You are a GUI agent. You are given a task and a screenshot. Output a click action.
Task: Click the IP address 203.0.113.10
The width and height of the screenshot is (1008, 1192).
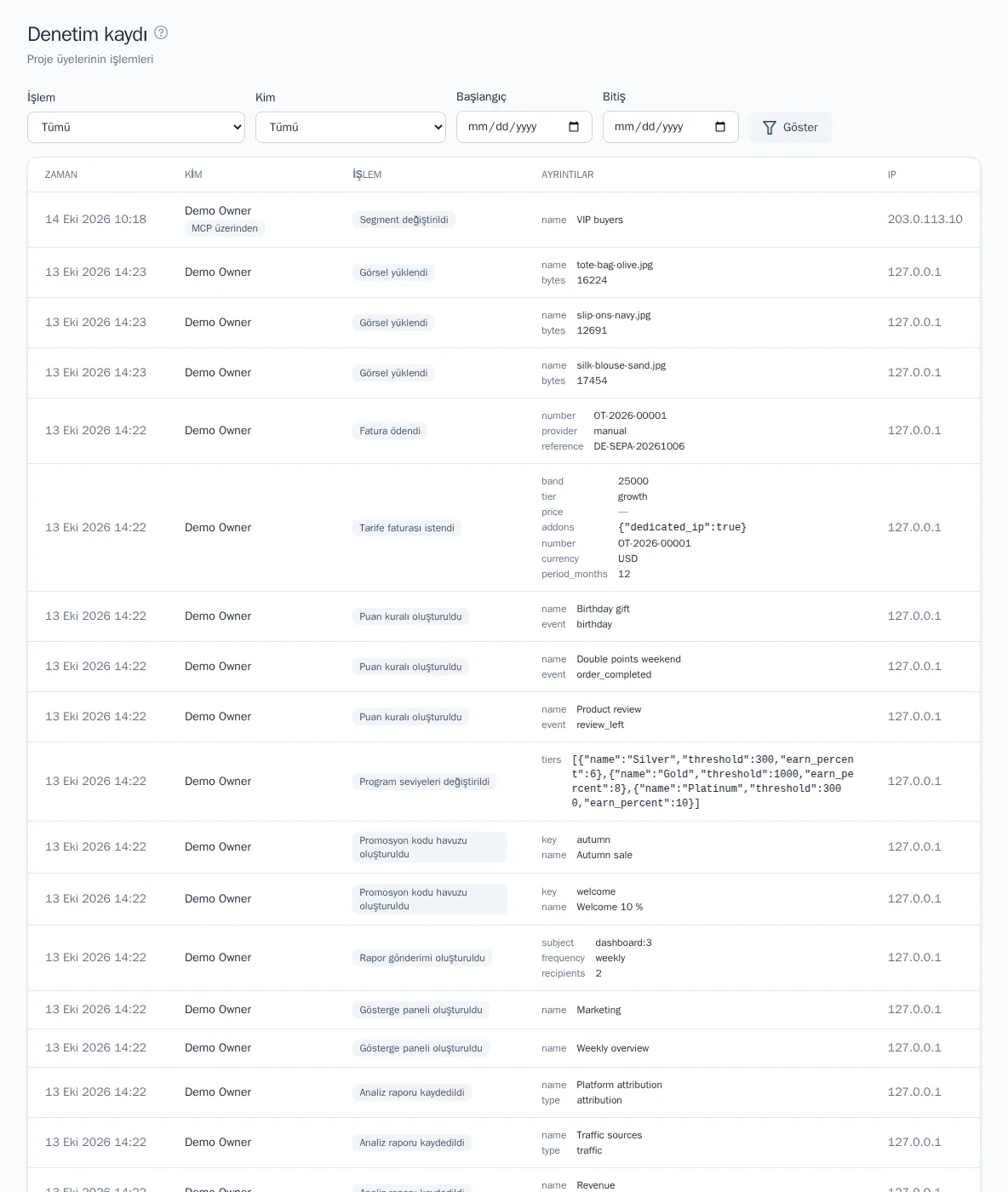pos(925,219)
